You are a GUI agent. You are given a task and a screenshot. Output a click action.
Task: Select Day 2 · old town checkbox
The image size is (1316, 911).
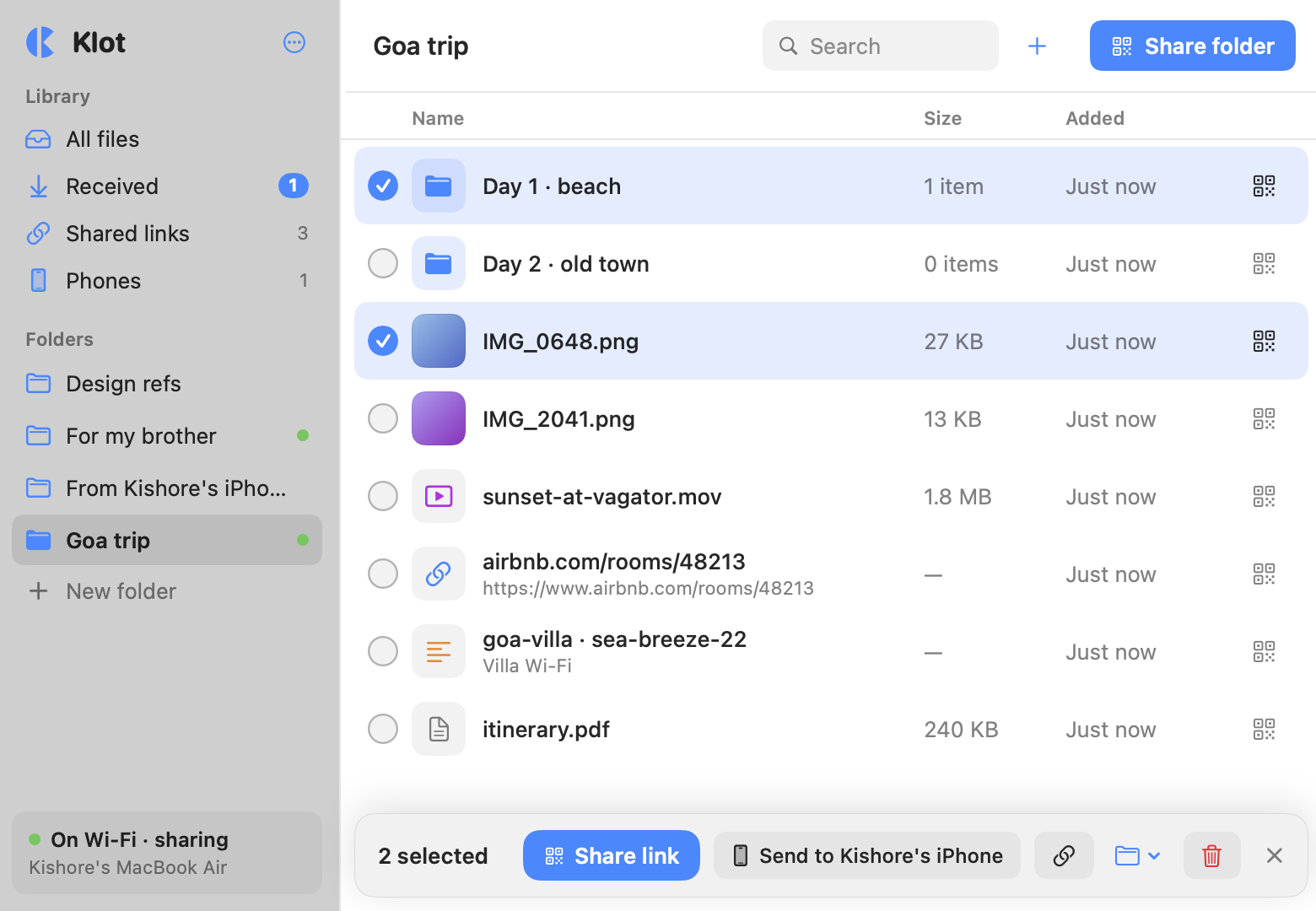click(x=383, y=263)
